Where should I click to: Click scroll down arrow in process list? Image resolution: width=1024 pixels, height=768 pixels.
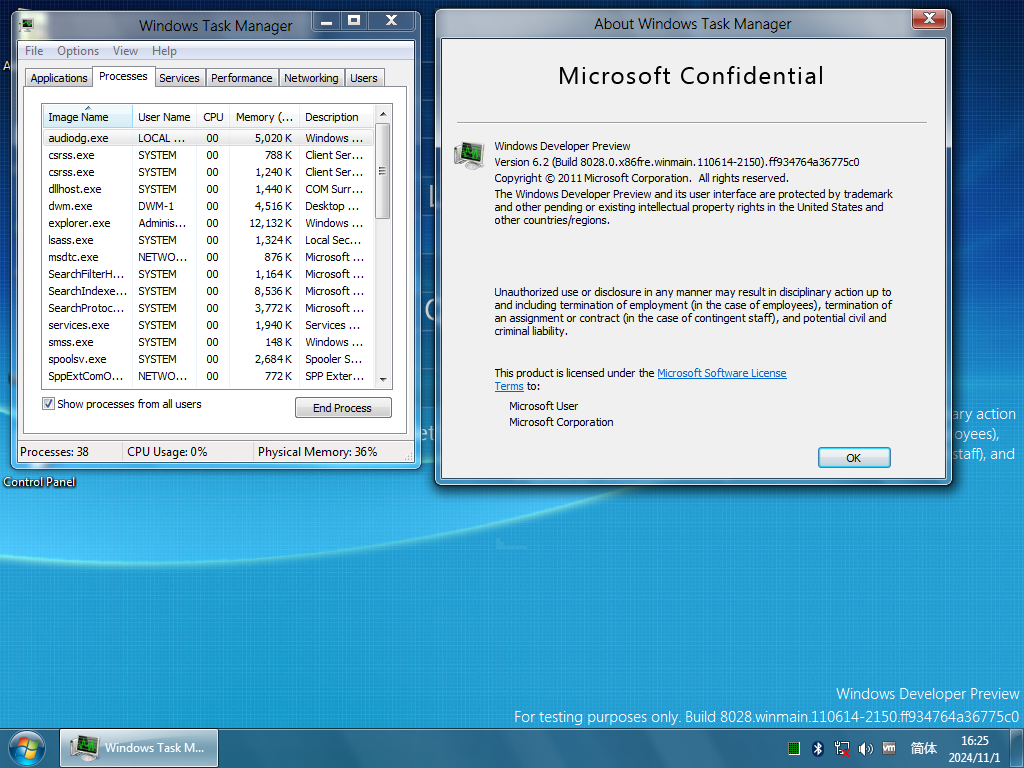click(x=383, y=379)
